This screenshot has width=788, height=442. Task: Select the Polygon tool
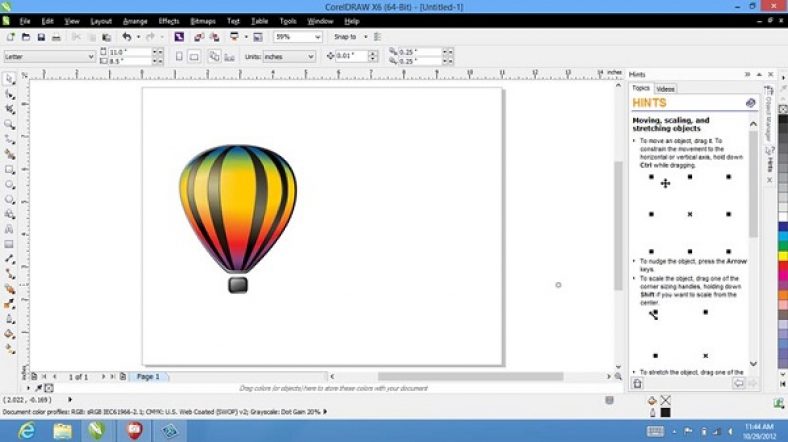click(9, 199)
